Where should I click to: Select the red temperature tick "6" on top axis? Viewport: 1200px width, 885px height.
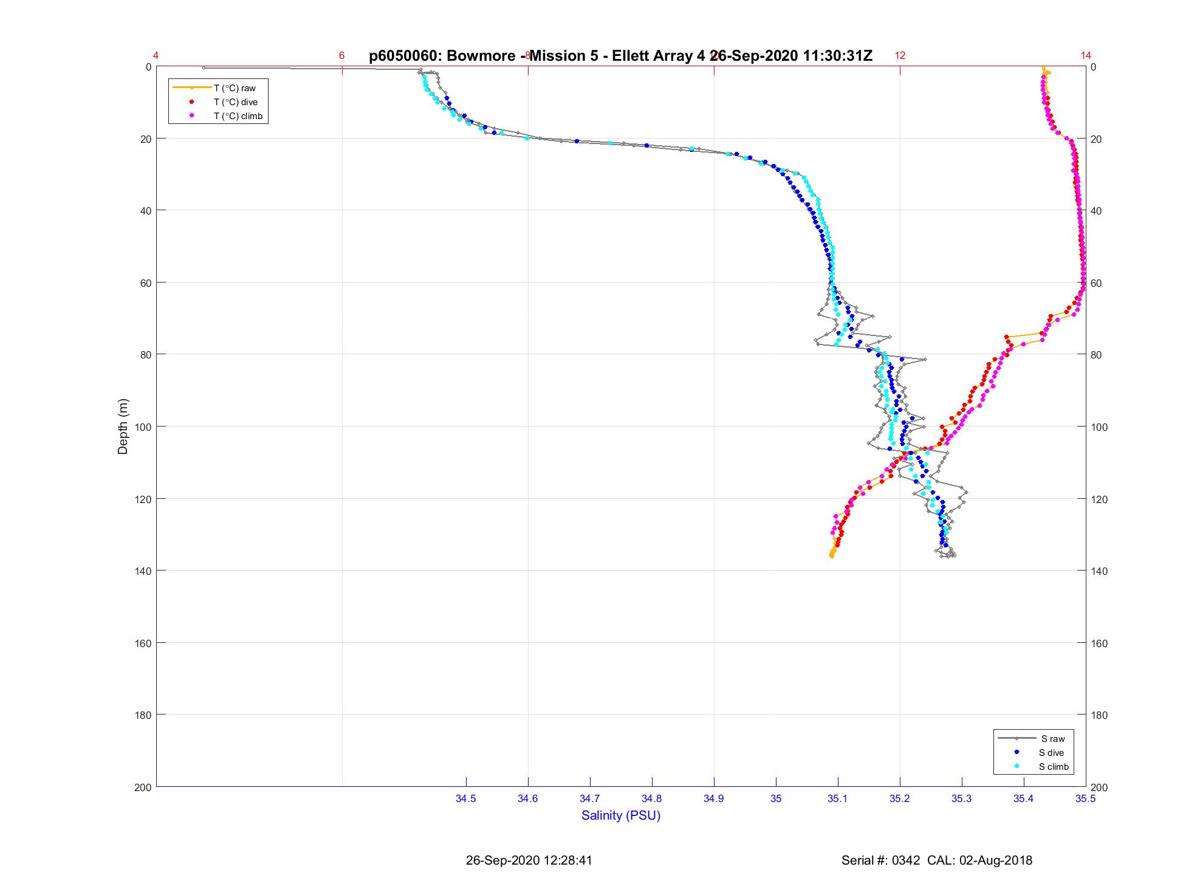pyautogui.click(x=342, y=56)
